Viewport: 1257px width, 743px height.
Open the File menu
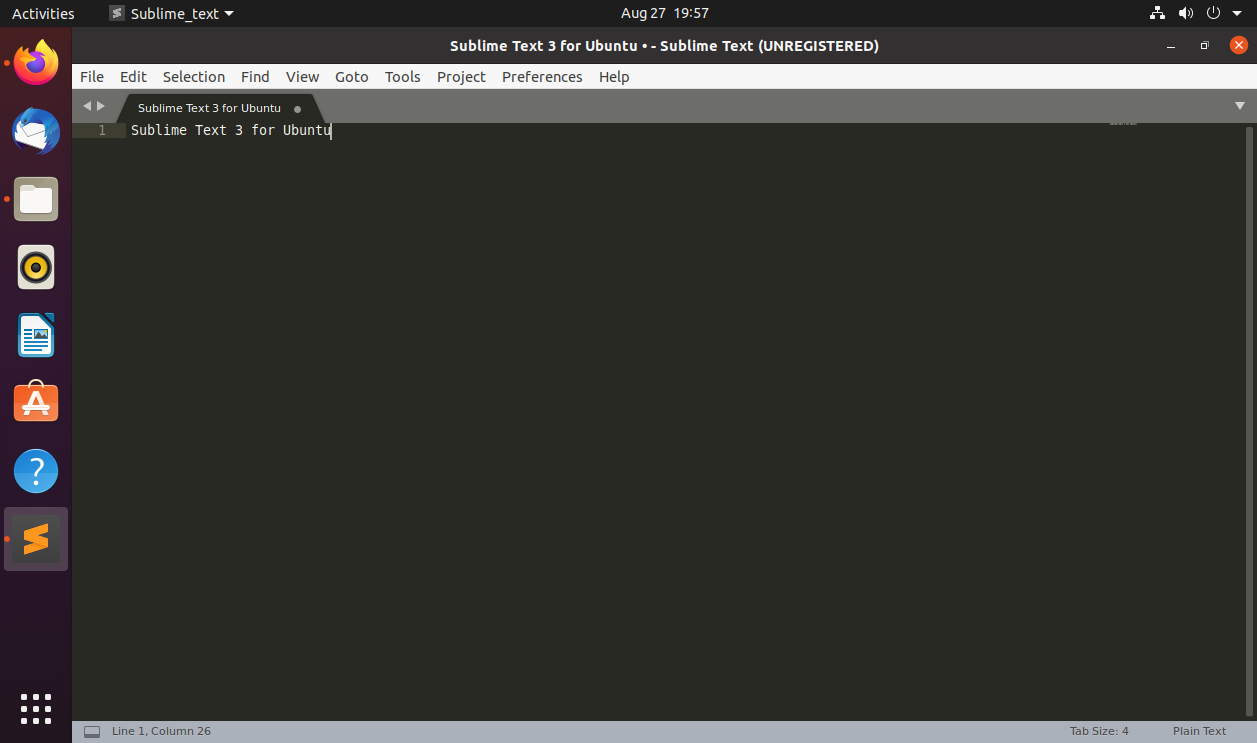click(x=92, y=77)
